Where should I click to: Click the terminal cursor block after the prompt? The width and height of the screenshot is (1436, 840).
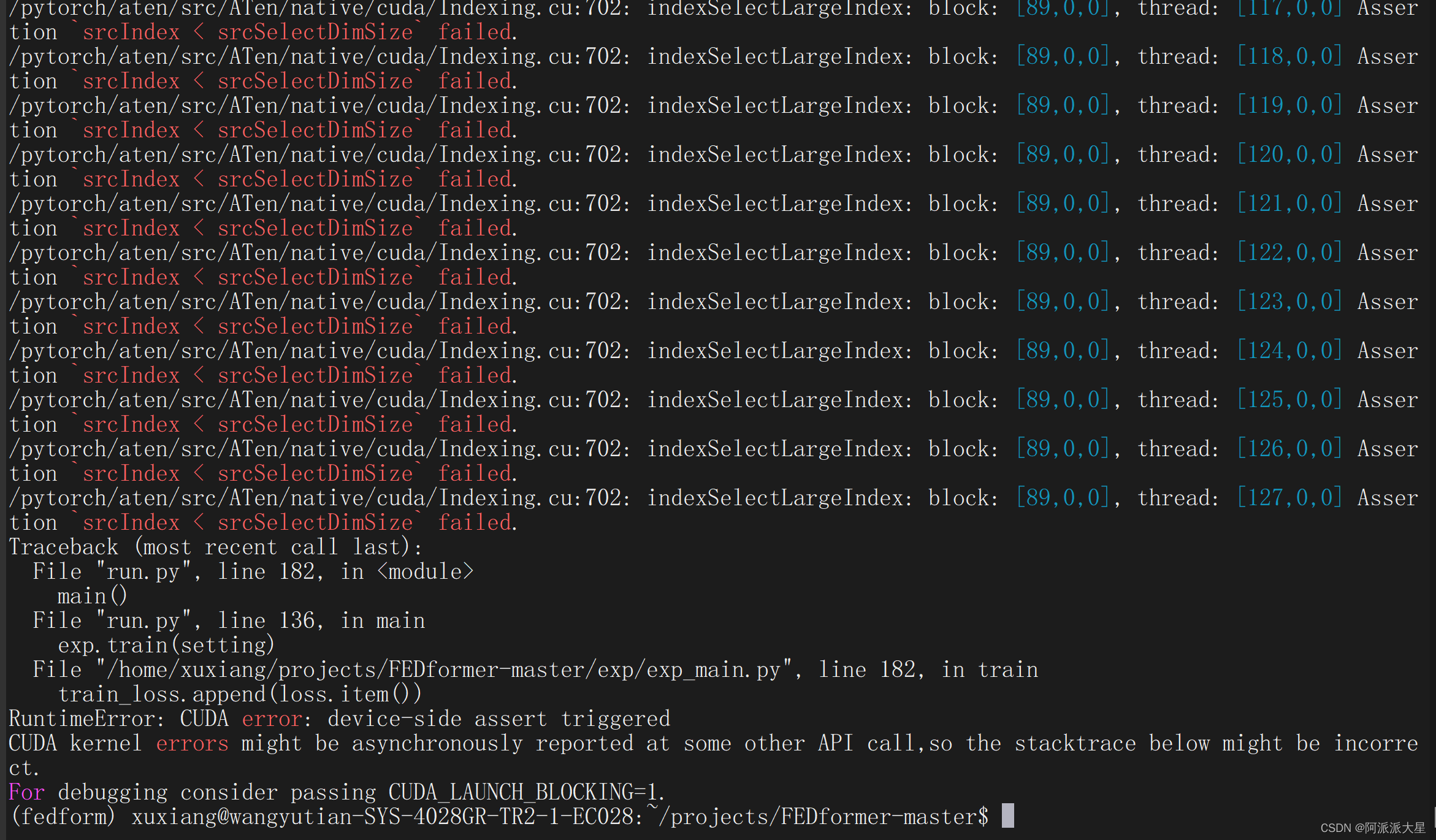(x=1007, y=816)
